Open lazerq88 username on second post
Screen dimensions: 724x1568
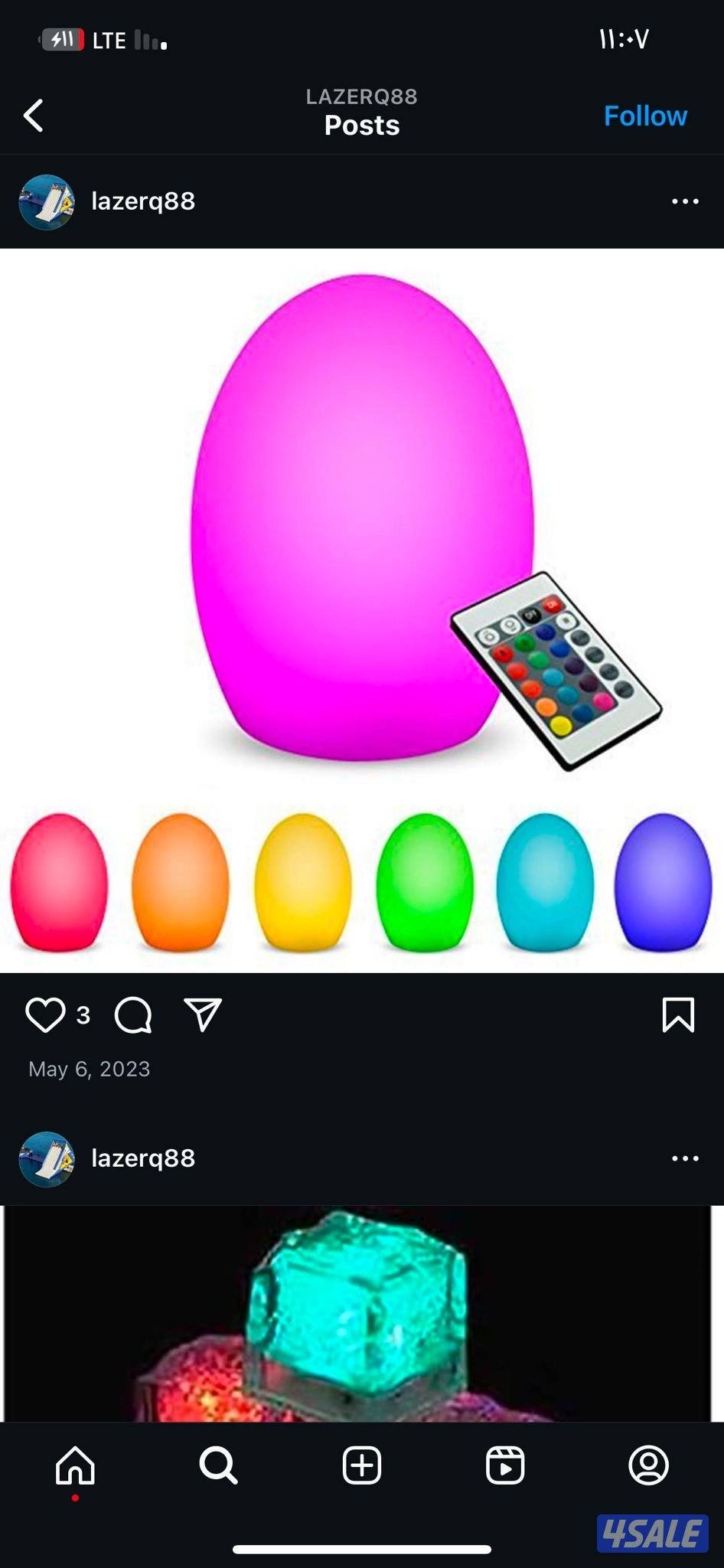tap(143, 1158)
